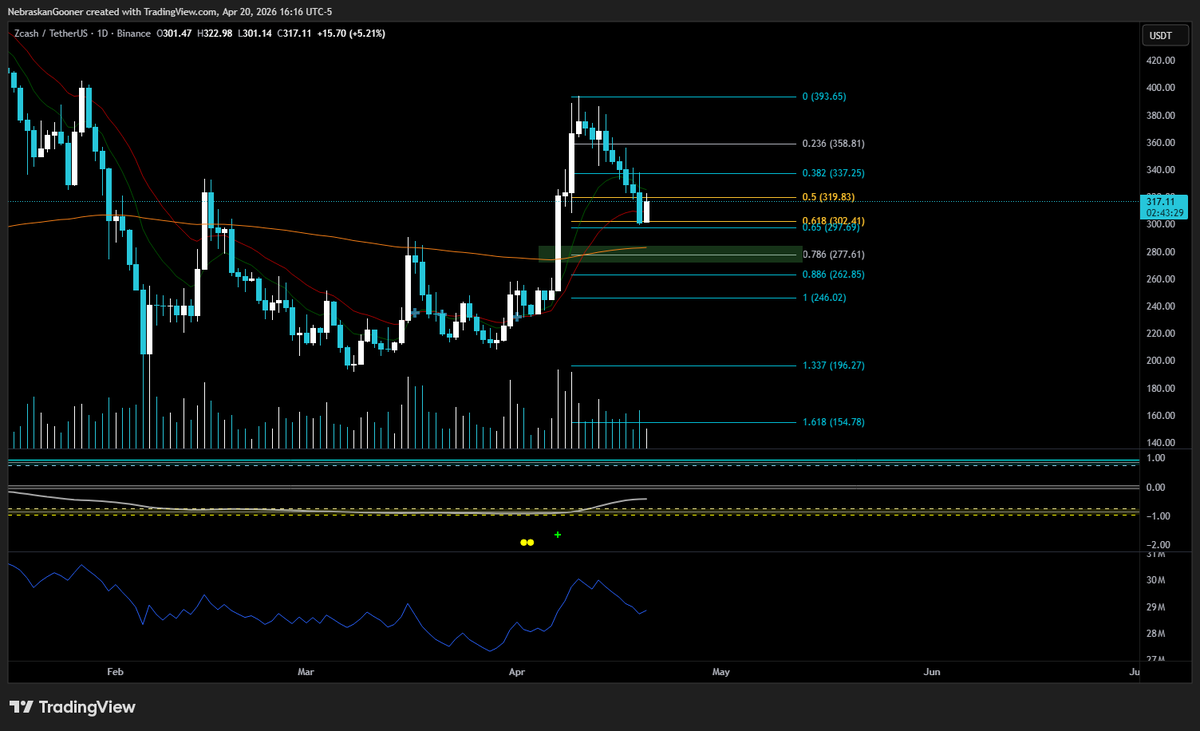
Task: Click the 1.618 (154.78) Fib extension label
Action: point(833,422)
